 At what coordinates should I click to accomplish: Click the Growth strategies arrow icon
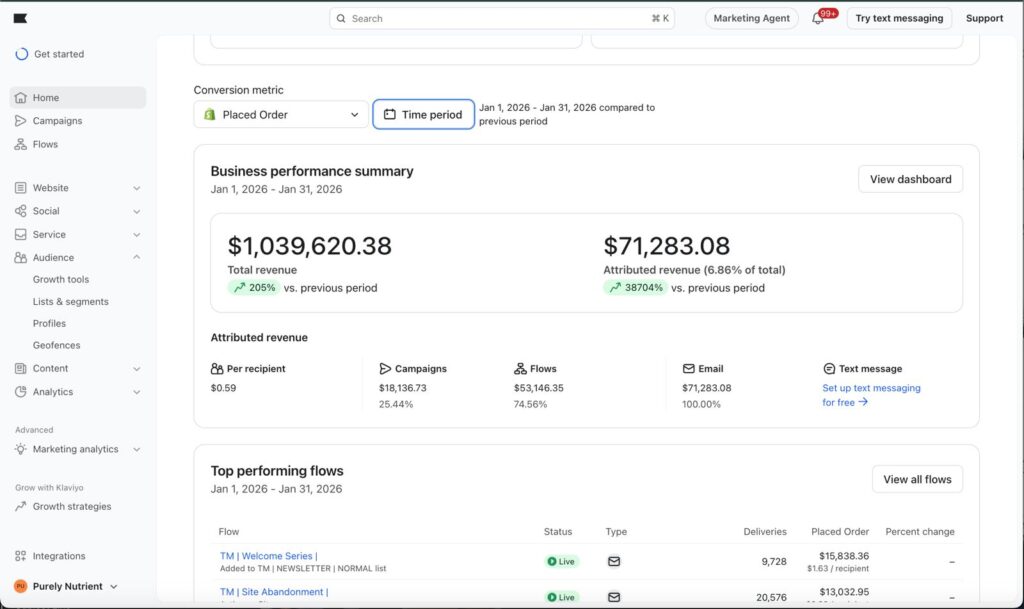coord(21,507)
